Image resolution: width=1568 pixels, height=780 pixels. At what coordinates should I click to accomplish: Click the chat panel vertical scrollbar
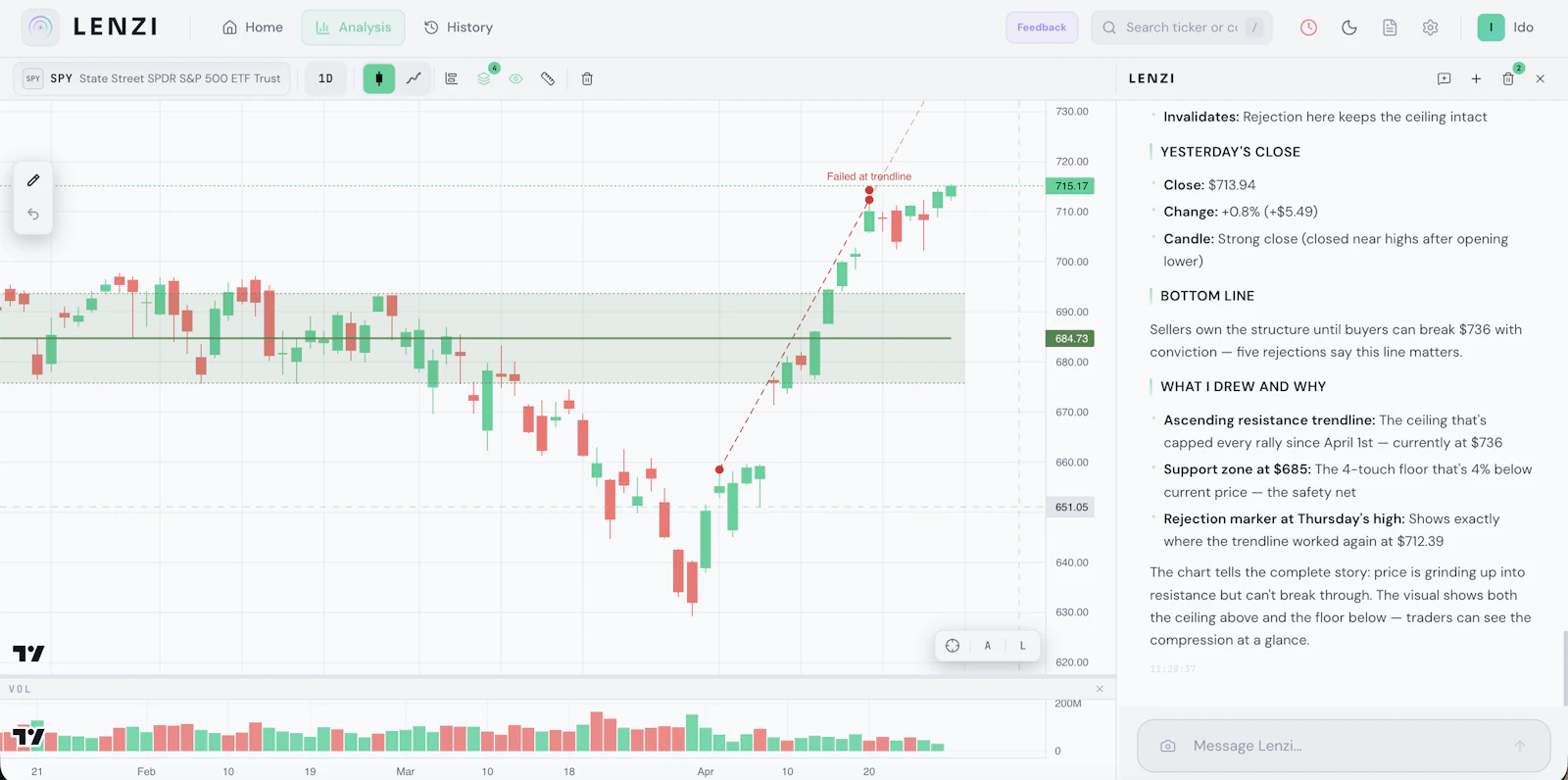[1564, 668]
